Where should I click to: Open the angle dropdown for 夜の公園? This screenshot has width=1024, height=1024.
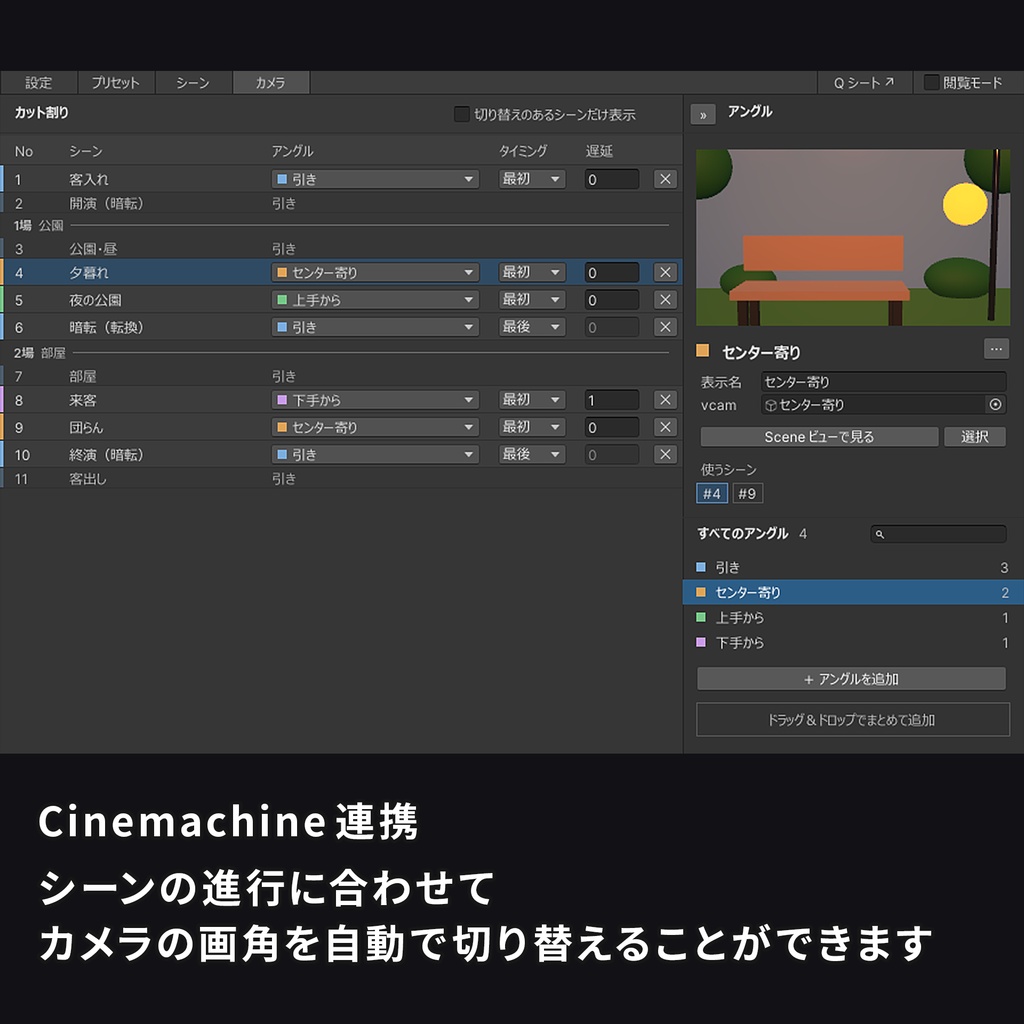(375, 300)
